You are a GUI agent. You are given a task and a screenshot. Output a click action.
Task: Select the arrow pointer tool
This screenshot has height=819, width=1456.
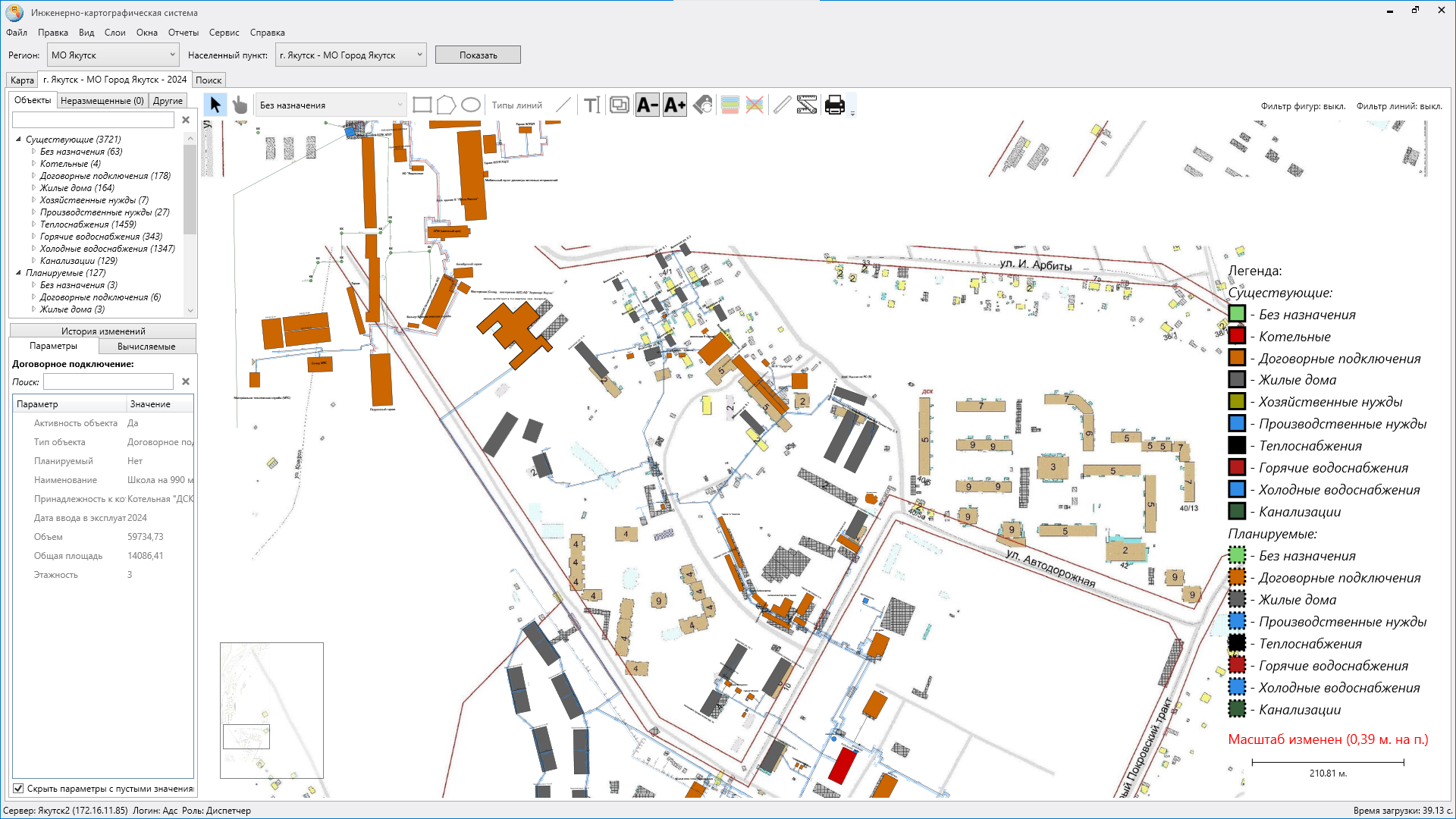click(215, 105)
